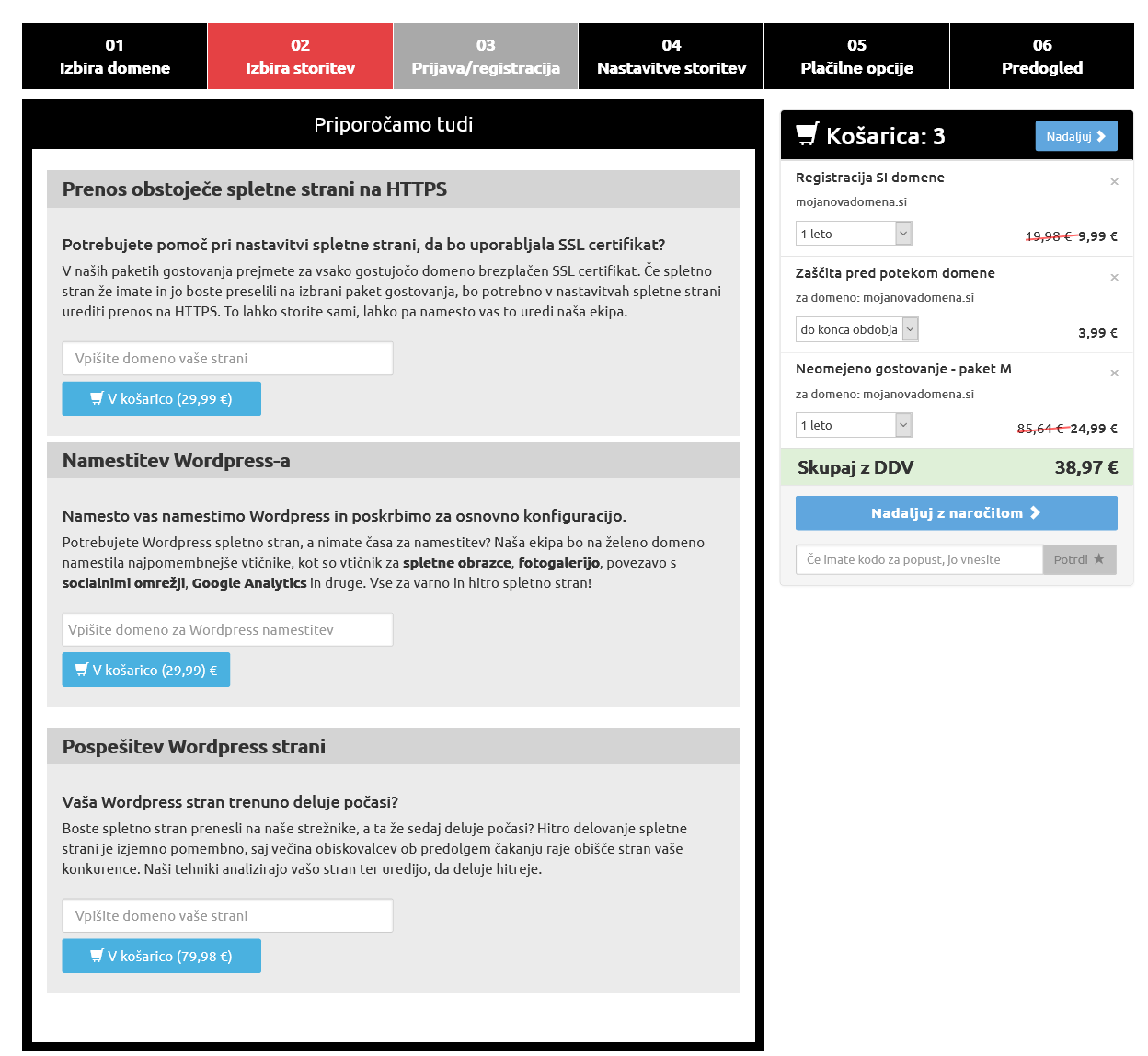Click price 24,99 € for hosting package
Image resolution: width=1148 pixels, height=1056 pixels.
[1094, 429]
